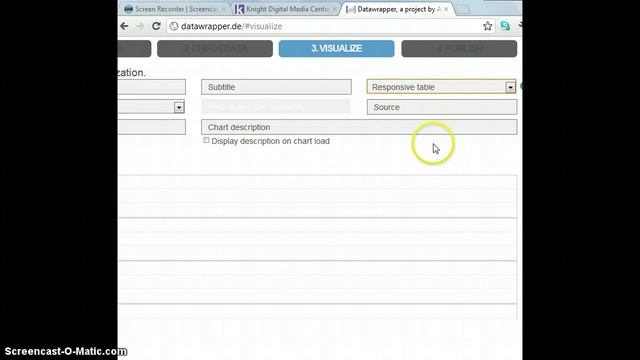
Task: Open the Responsive table dropdown
Action: click(x=442, y=87)
